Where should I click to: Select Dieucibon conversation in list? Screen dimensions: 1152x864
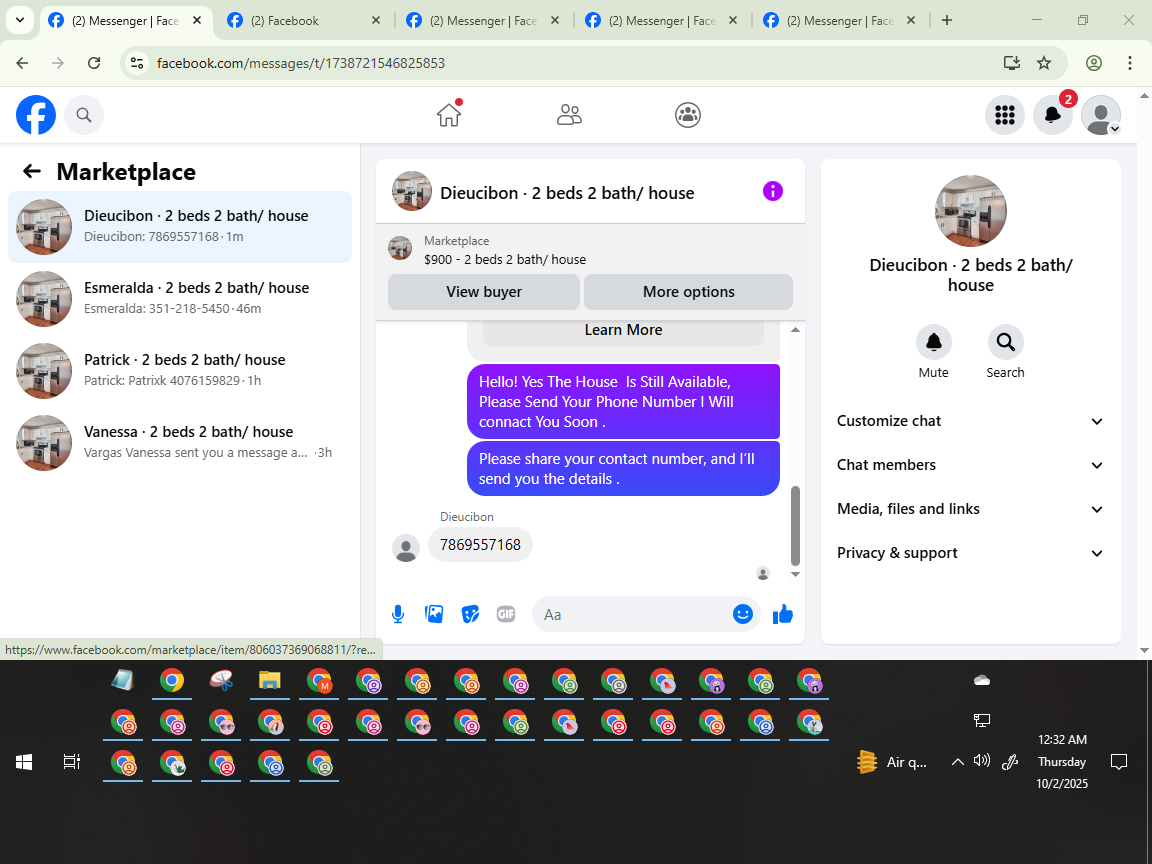coord(180,226)
